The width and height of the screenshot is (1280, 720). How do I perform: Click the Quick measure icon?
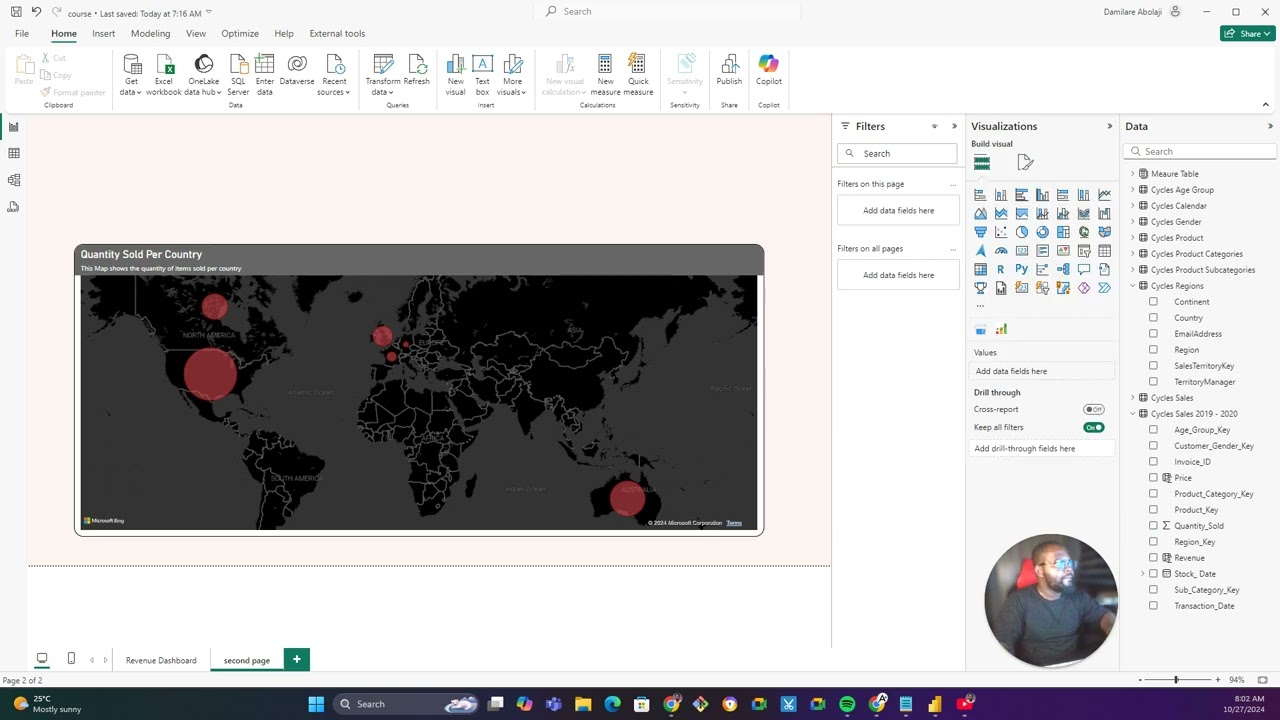click(637, 72)
